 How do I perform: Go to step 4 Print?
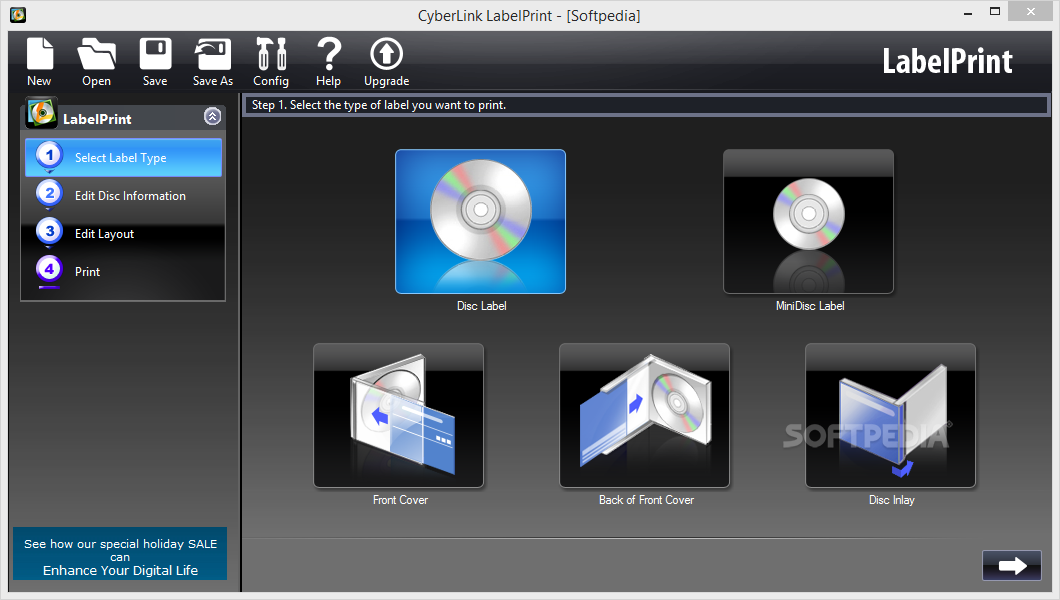124,271
